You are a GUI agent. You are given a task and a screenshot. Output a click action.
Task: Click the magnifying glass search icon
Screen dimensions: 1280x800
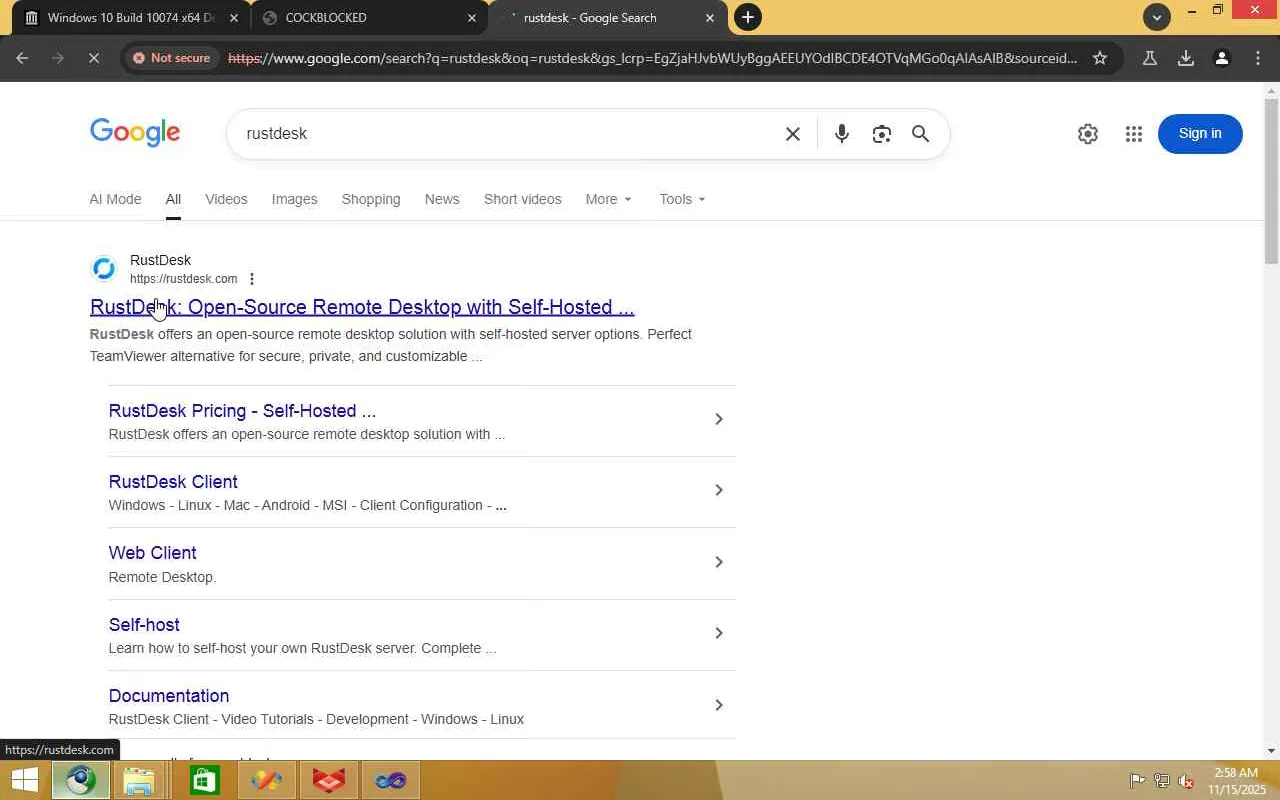coord(921,134)
